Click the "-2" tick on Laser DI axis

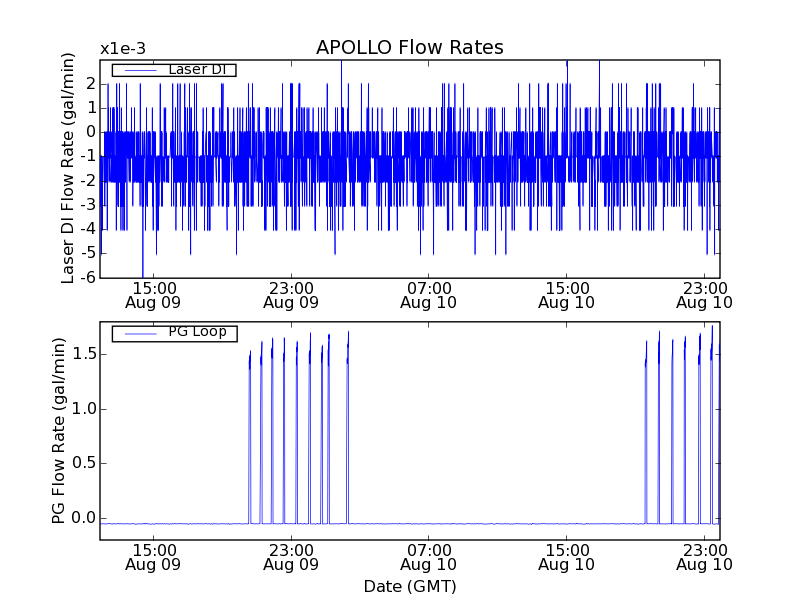(88, 181)
